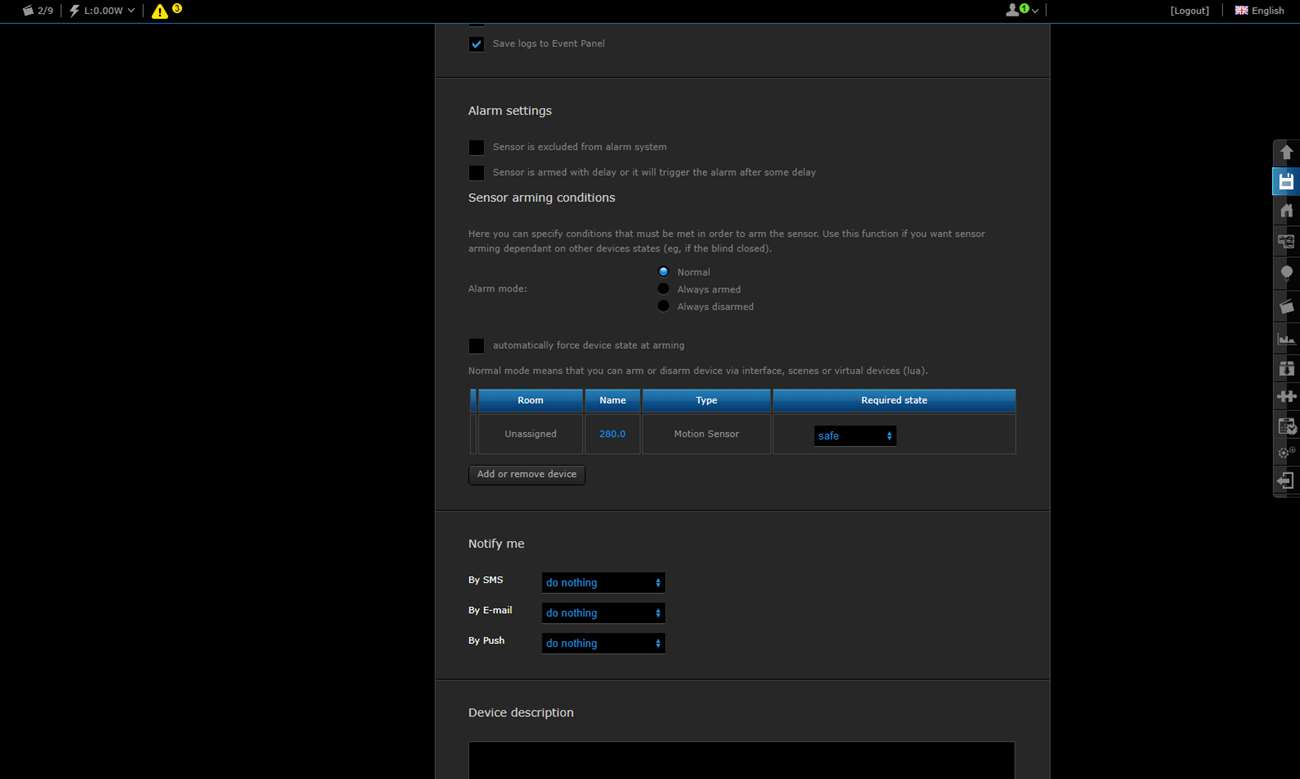The image size is (1300, 779).
Task: Enable 'Sensor is excluded from alarm system'
Action: click(476, 147)
